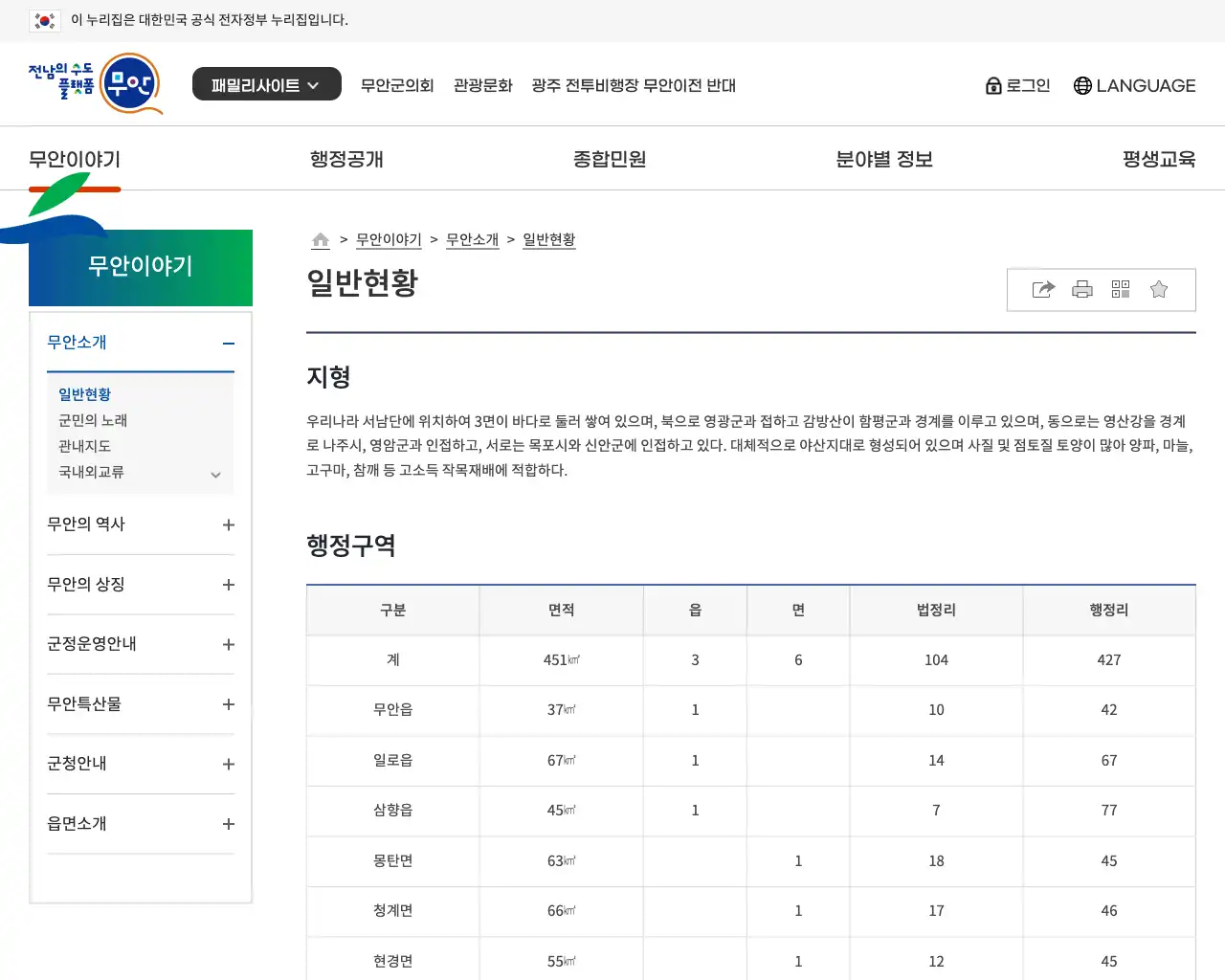Click the home breadcrumb icon

(x=321, y=239)
